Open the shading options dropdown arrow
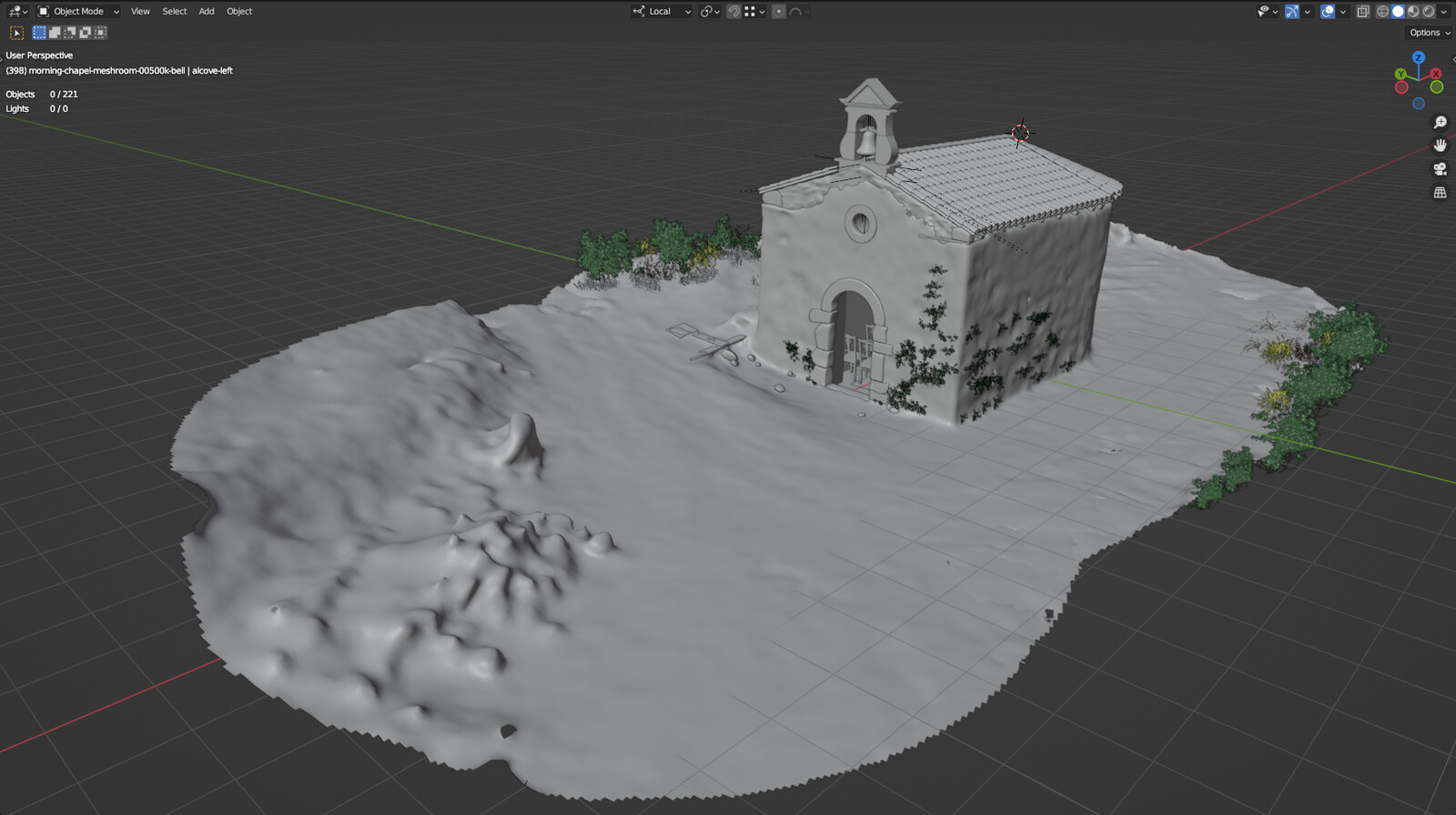 click(x=1444, y=11)
